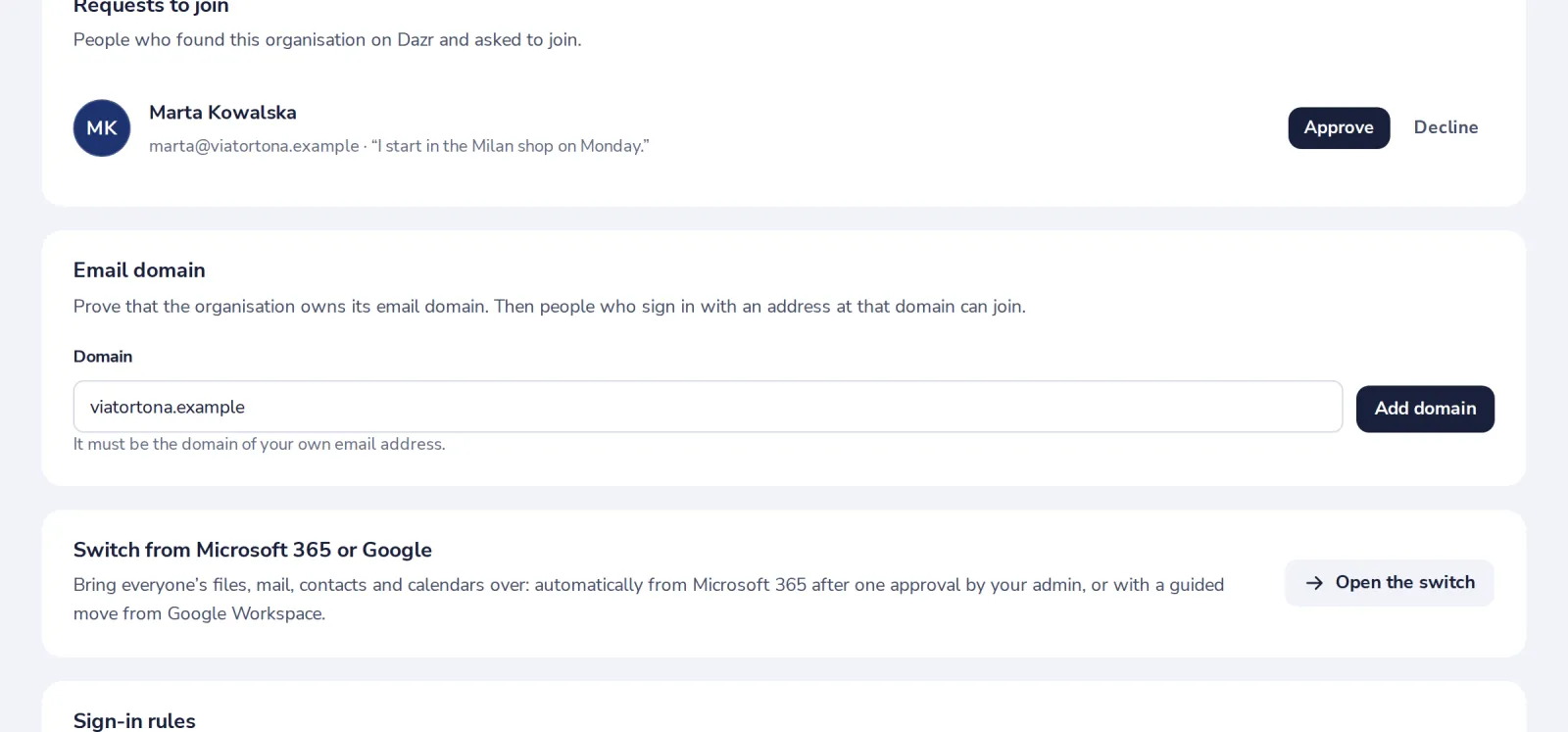Open the switch from Microsoft 365 or Google
The image size is (1568, 732).
1390,583
